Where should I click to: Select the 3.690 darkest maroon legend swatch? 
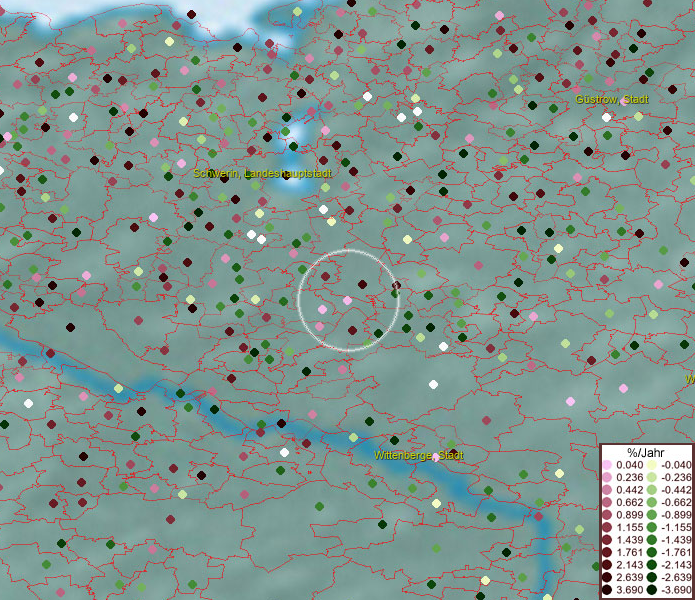tap(607, 591)
